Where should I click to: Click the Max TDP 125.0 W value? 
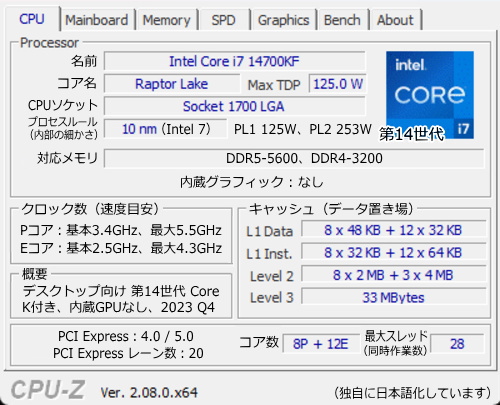pyautogui.click(x=338, y=84)
